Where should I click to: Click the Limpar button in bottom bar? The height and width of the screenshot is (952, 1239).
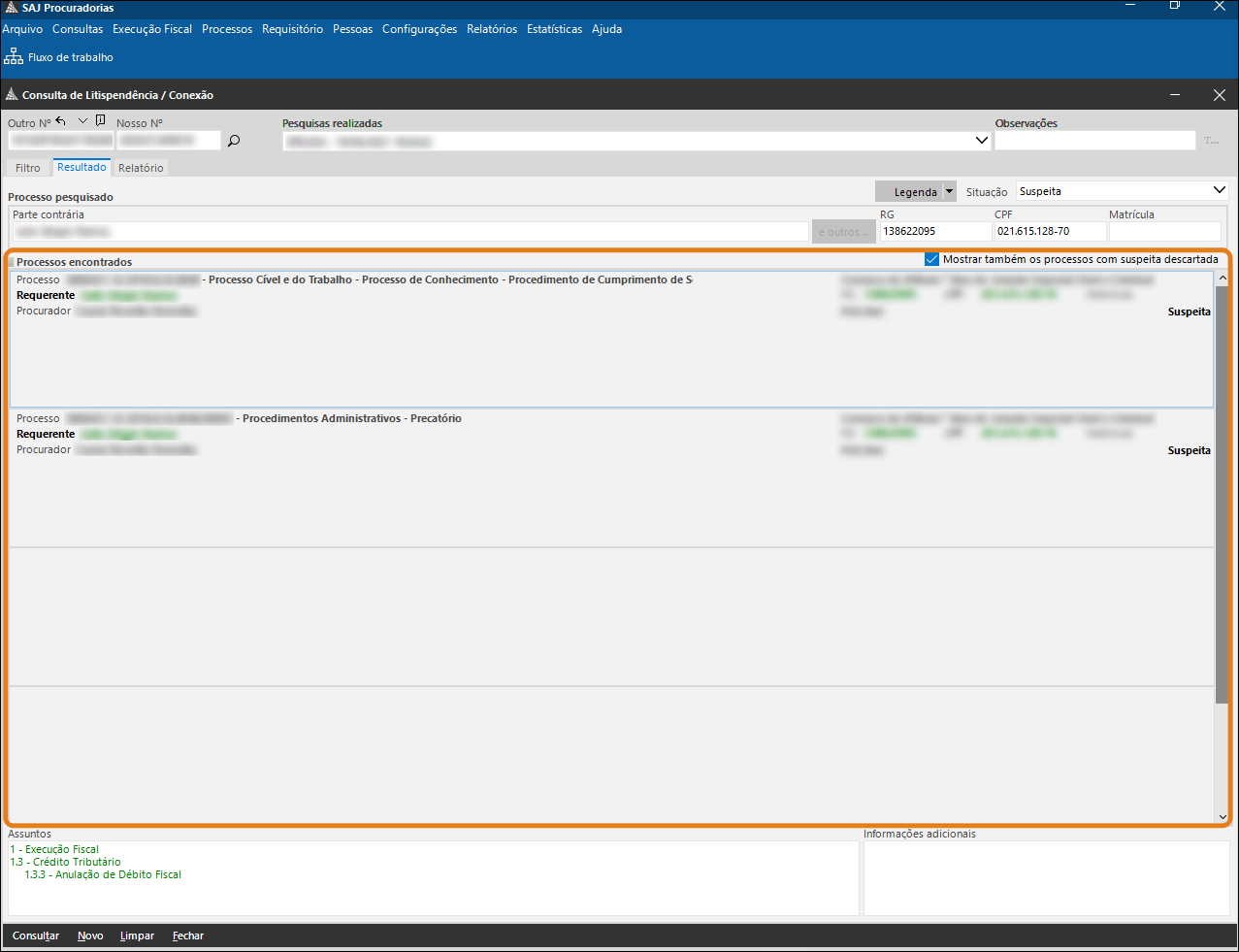point(137,936)
